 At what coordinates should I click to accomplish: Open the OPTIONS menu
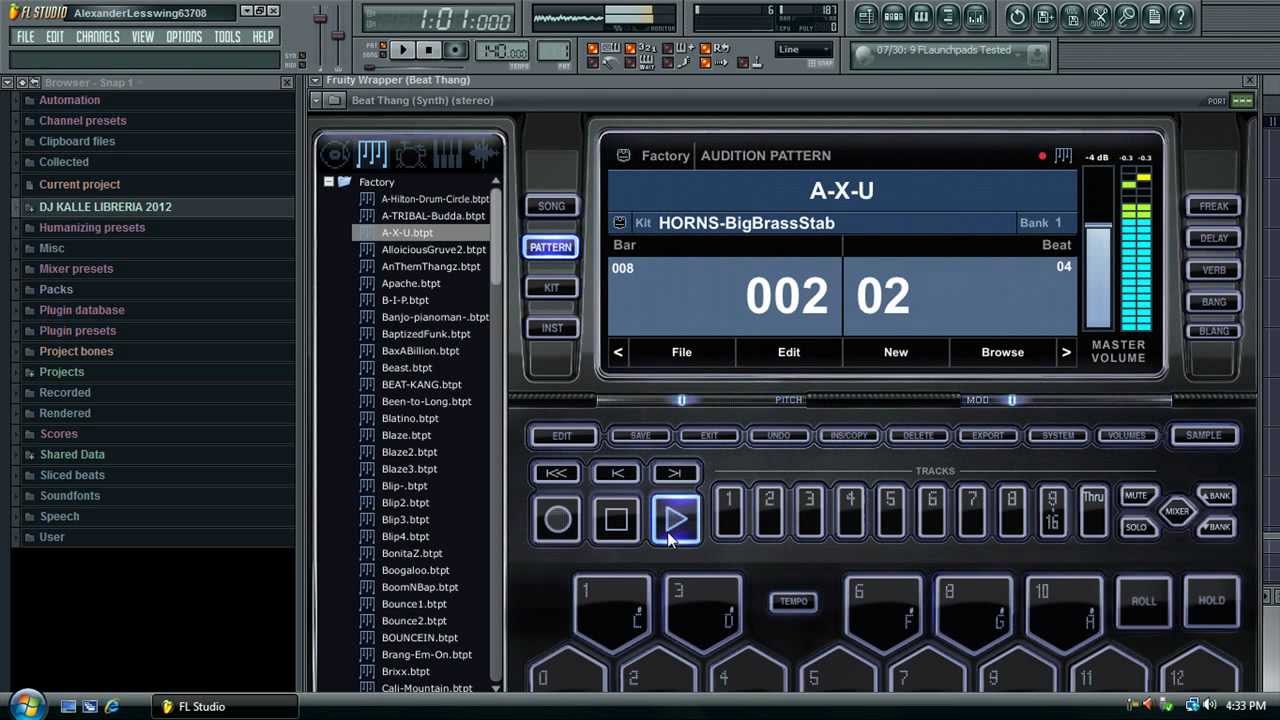(x=184, y=37)
